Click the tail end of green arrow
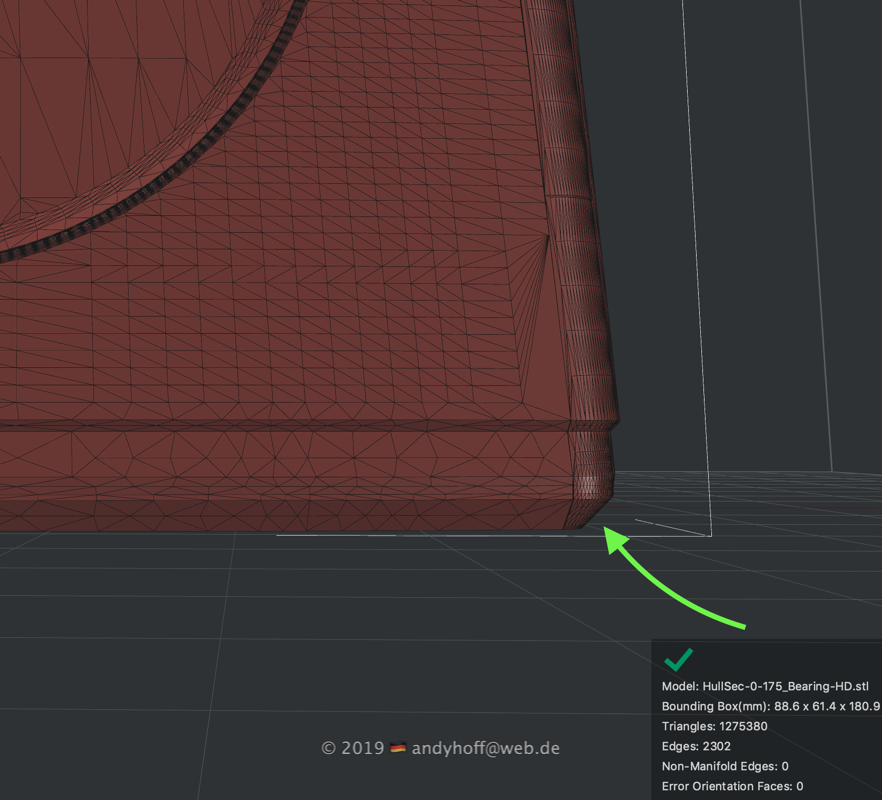Viewport: 882px width, 800px height. point(742,627)
